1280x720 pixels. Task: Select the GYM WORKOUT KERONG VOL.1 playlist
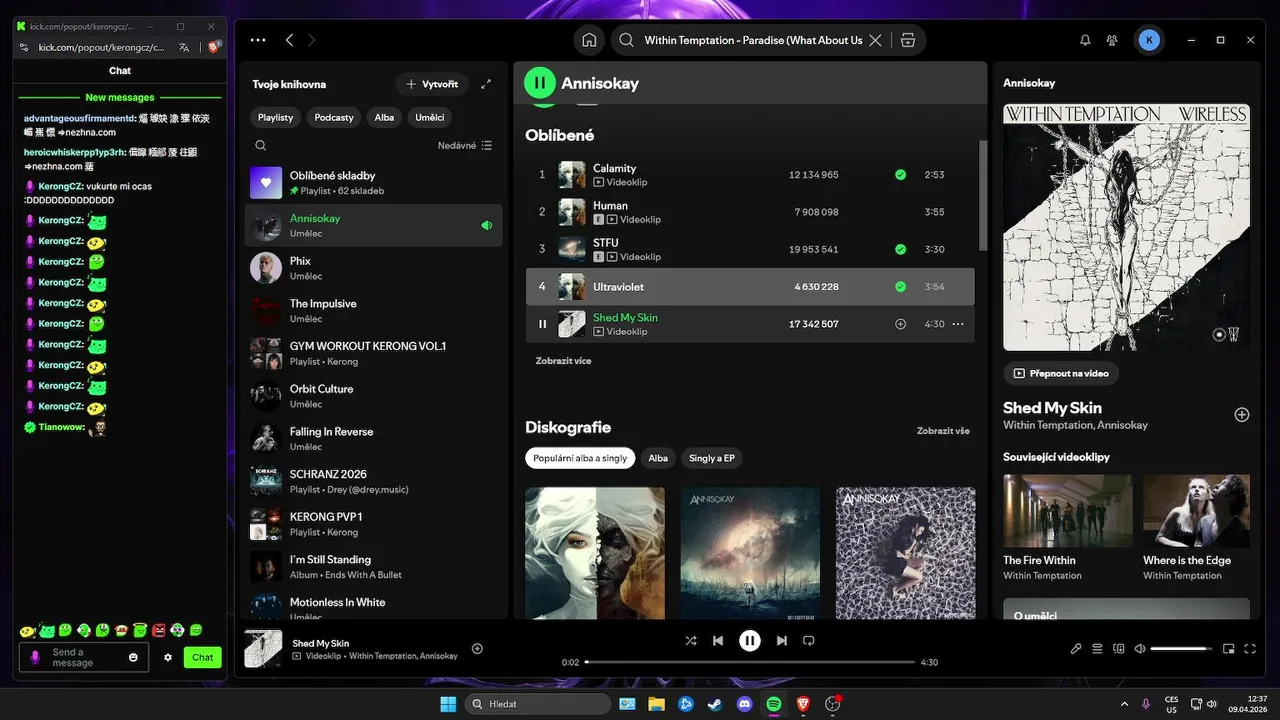(x=374, y=353)
